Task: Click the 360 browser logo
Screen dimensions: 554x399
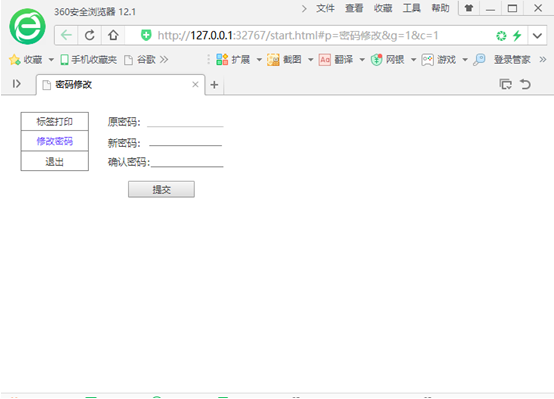Action: [27, 27]
